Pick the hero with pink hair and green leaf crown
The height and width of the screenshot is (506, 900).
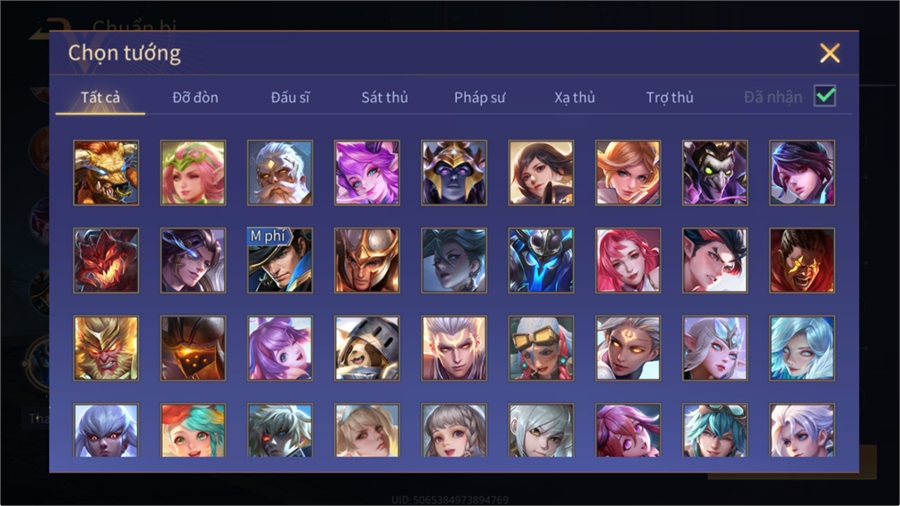193,173
